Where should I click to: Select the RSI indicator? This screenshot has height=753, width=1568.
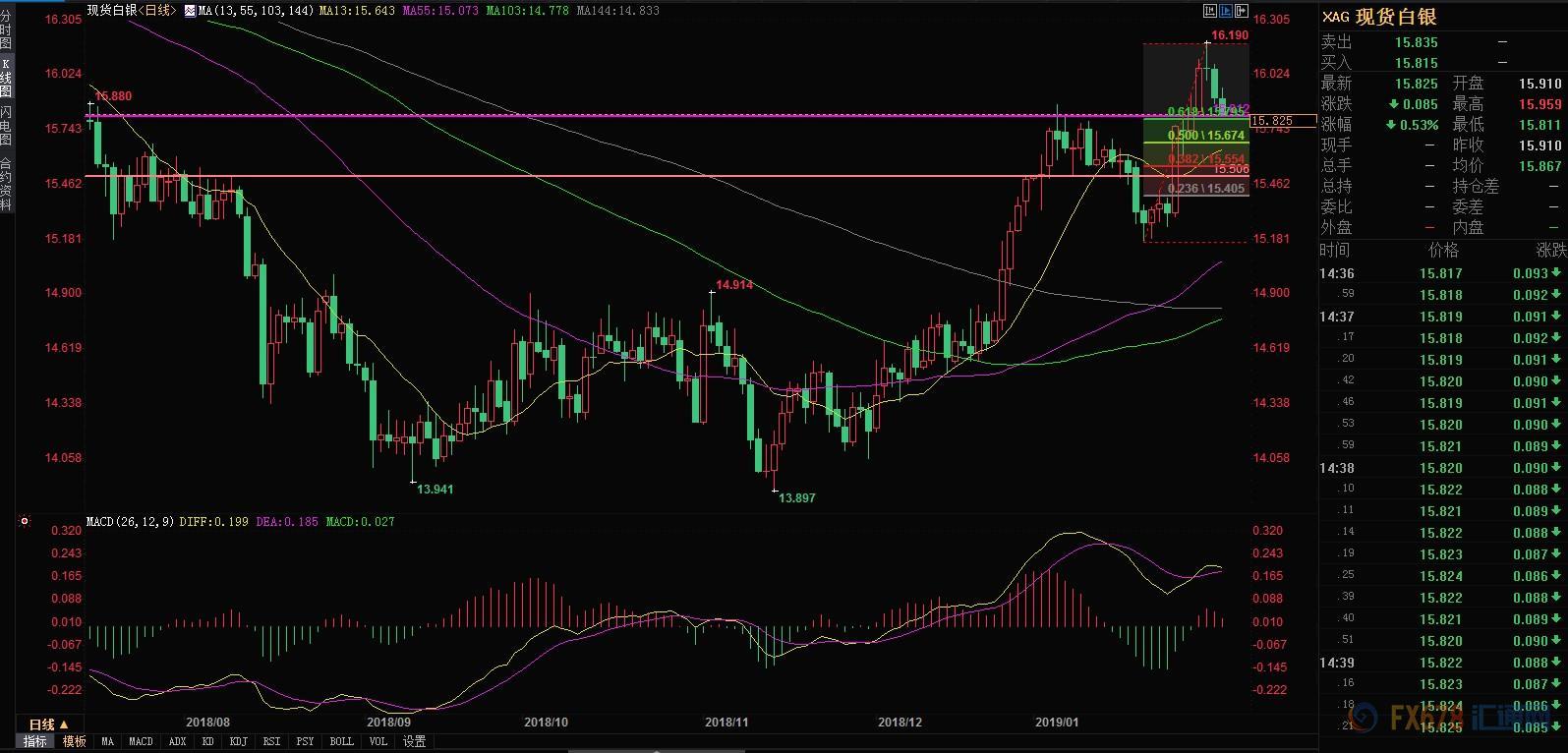click(272, 741)
